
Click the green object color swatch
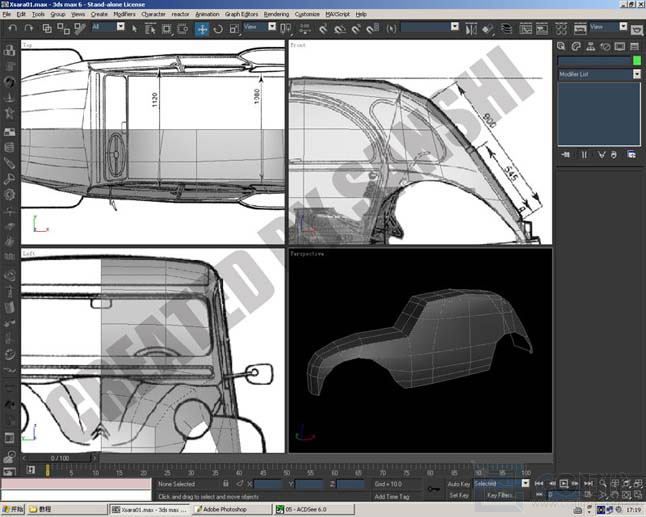tap(637, 61)
